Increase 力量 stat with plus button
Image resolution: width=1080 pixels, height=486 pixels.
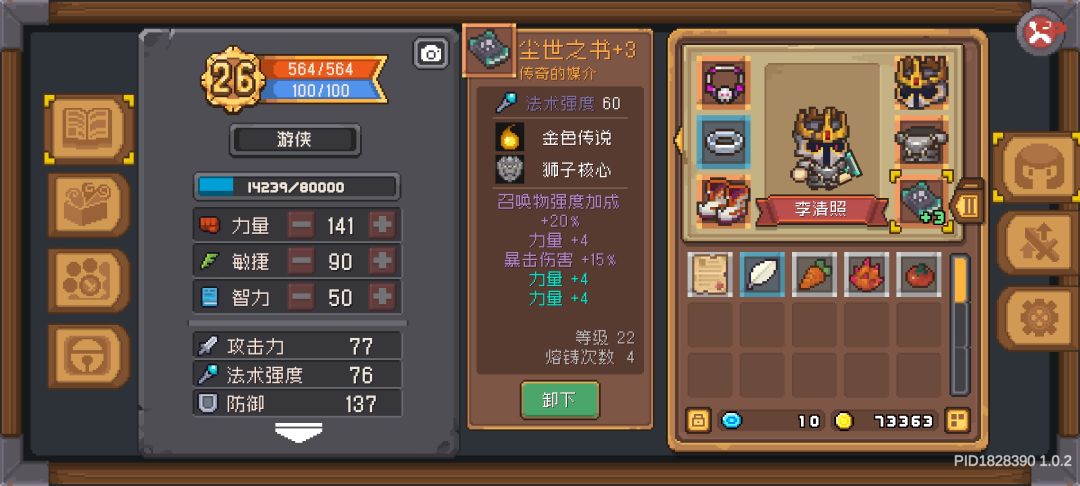click(382, 225)
